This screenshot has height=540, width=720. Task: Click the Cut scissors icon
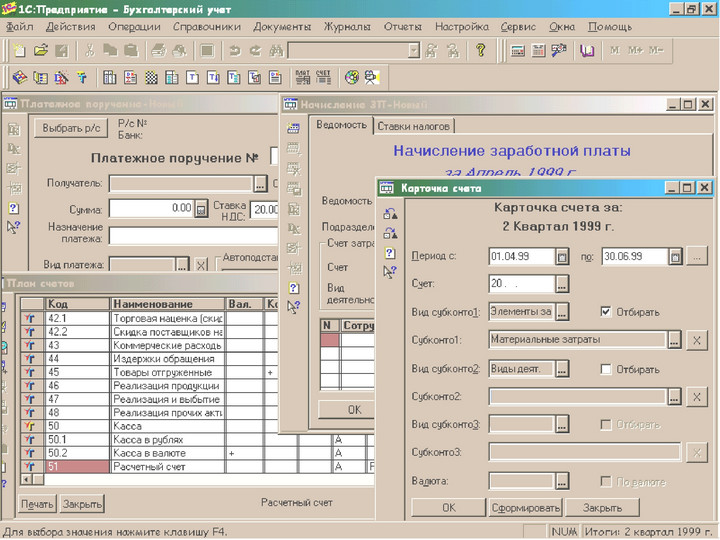tap(89, 50)
